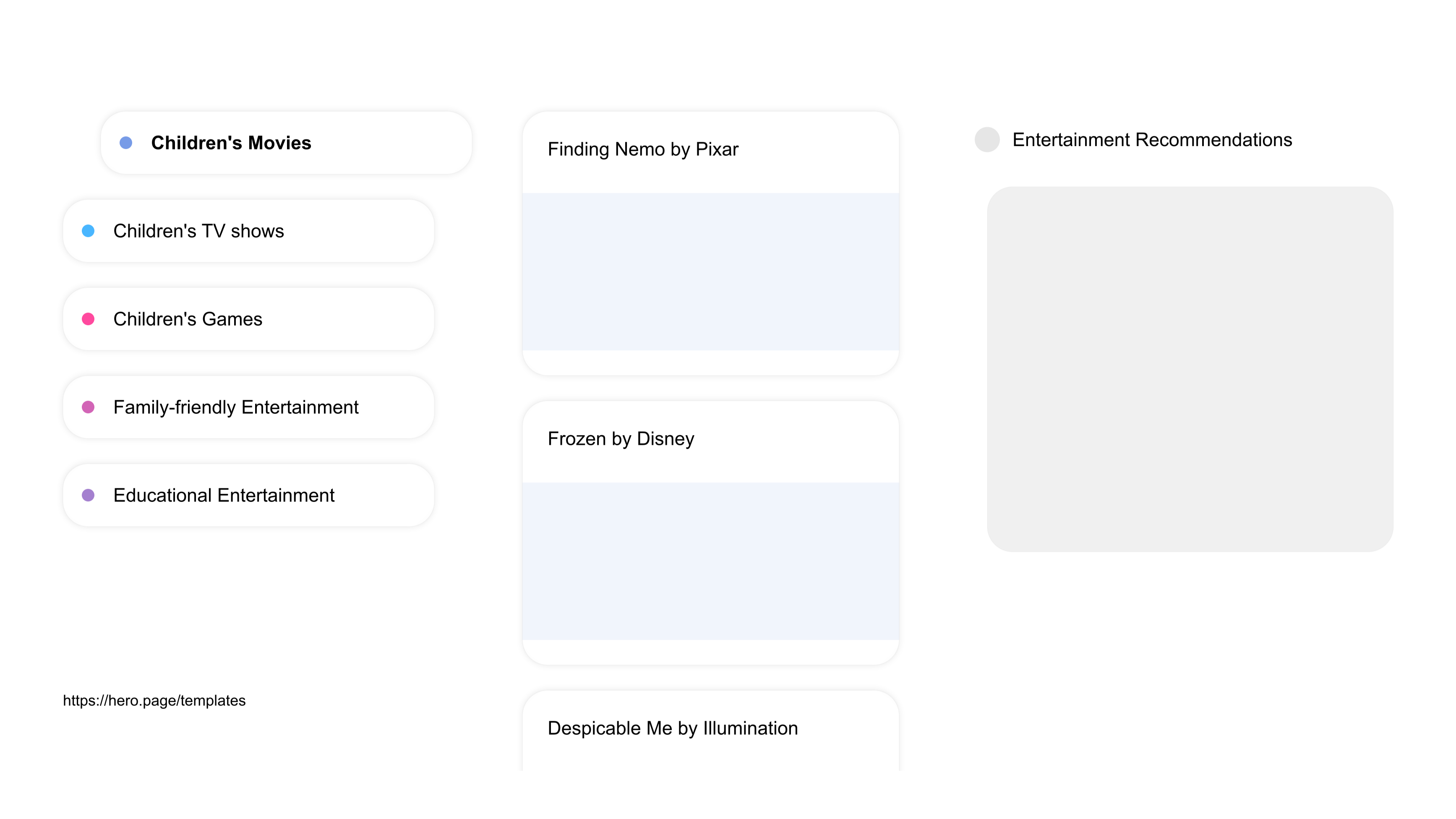Open the Finding Nemo by Pixar card title
Screen dimensions: 1456x819
click(x=643, y=149)
